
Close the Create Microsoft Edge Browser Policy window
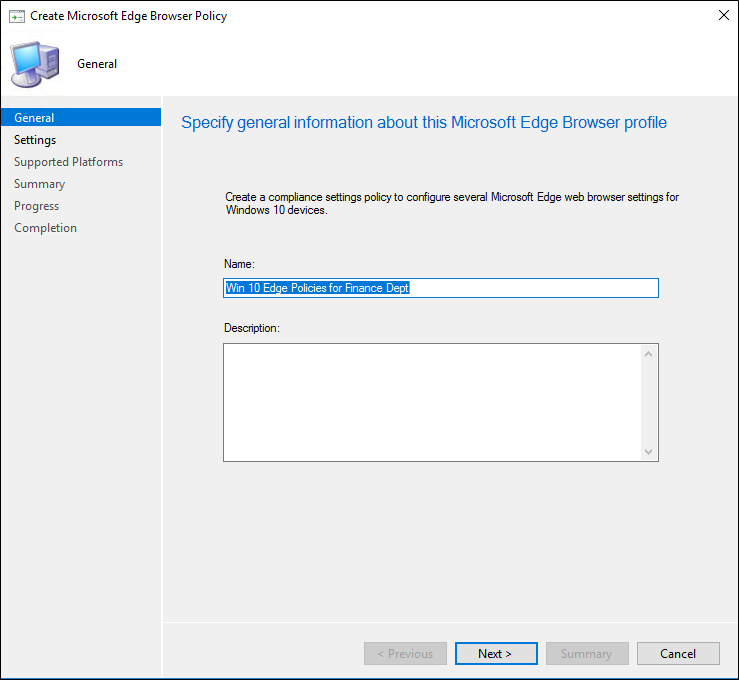tap(722, 16)
